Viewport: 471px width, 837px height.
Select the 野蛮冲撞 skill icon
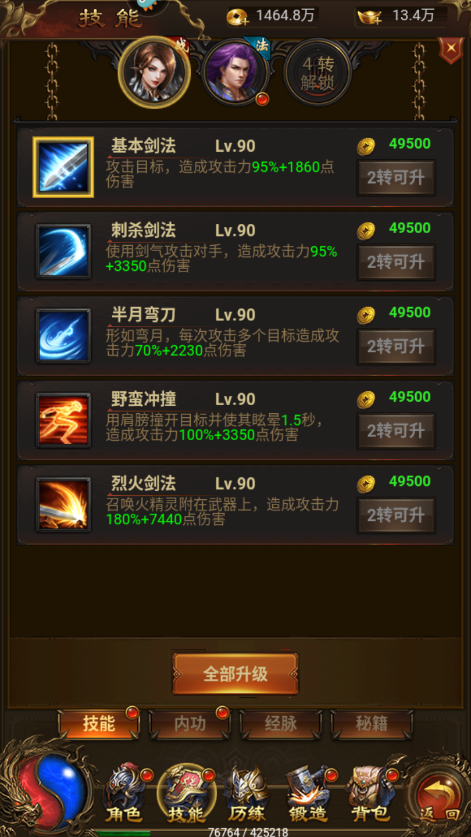click(63, 420)
